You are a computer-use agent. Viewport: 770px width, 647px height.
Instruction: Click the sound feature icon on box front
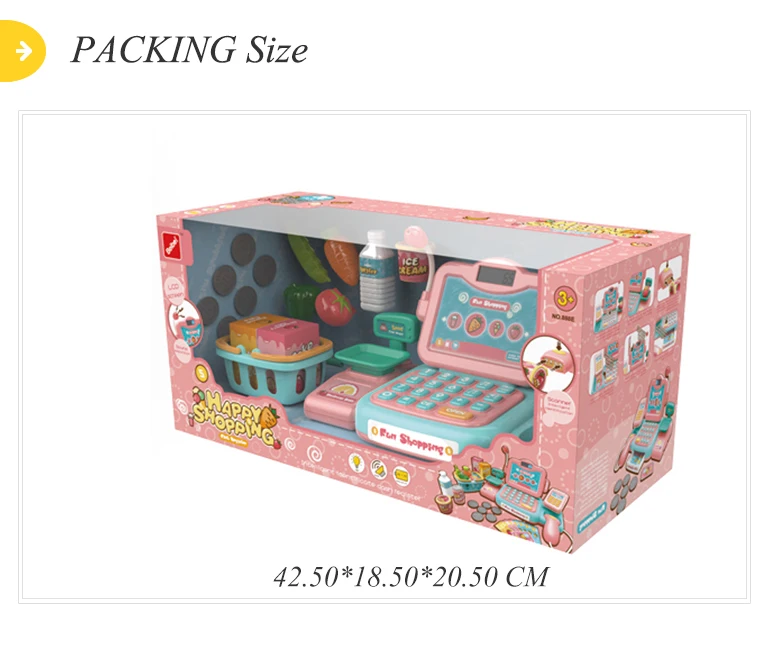pos(379,468)
